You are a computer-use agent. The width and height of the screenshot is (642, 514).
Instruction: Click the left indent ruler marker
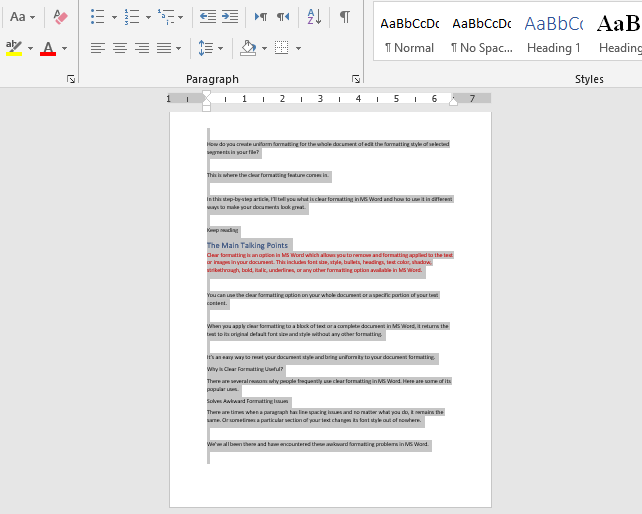pyautogui.click(x=206, y=108)
